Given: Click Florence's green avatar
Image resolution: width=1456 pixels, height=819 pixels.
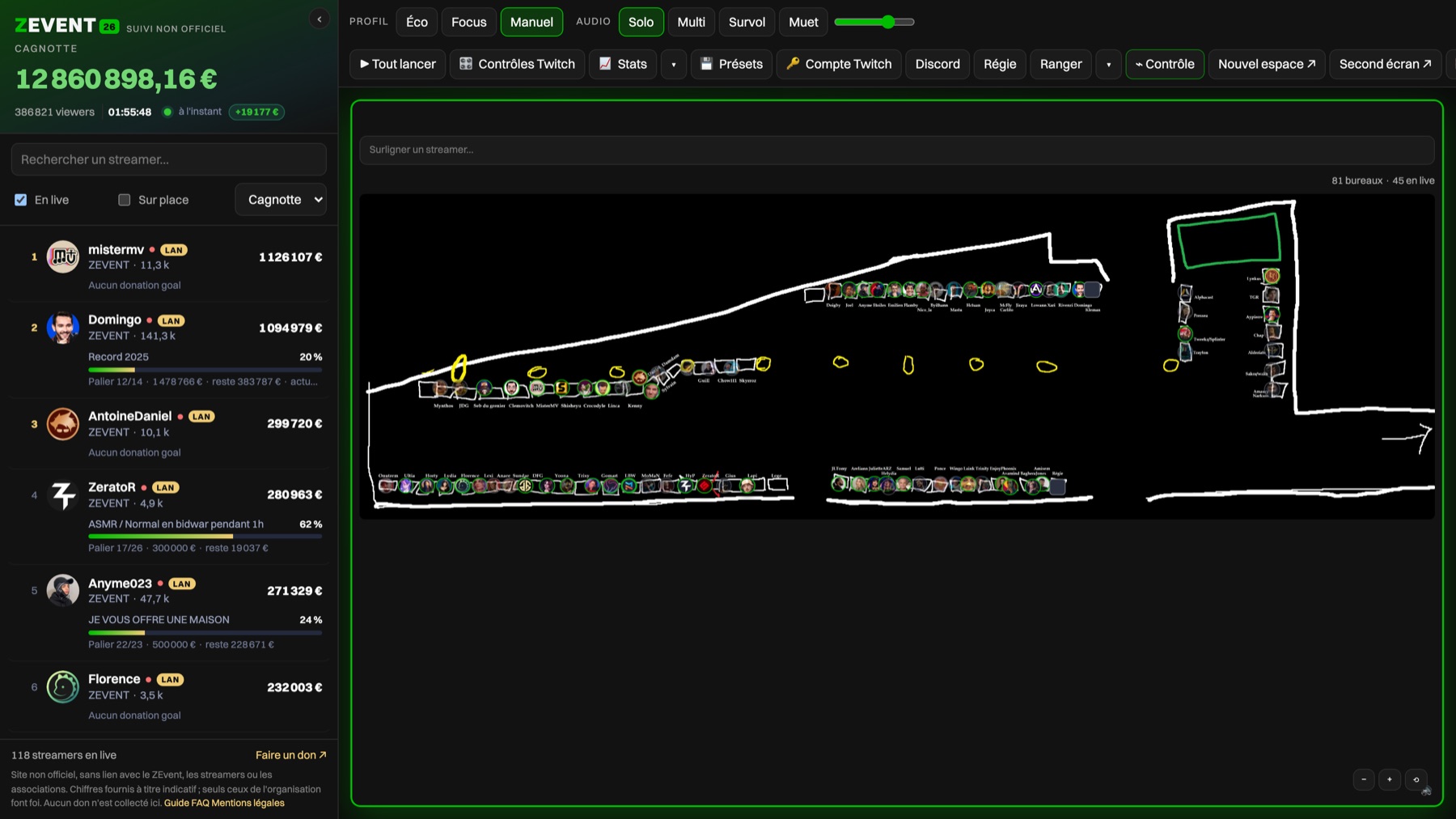Looking at the screenshot, I should tap(63, 687).
